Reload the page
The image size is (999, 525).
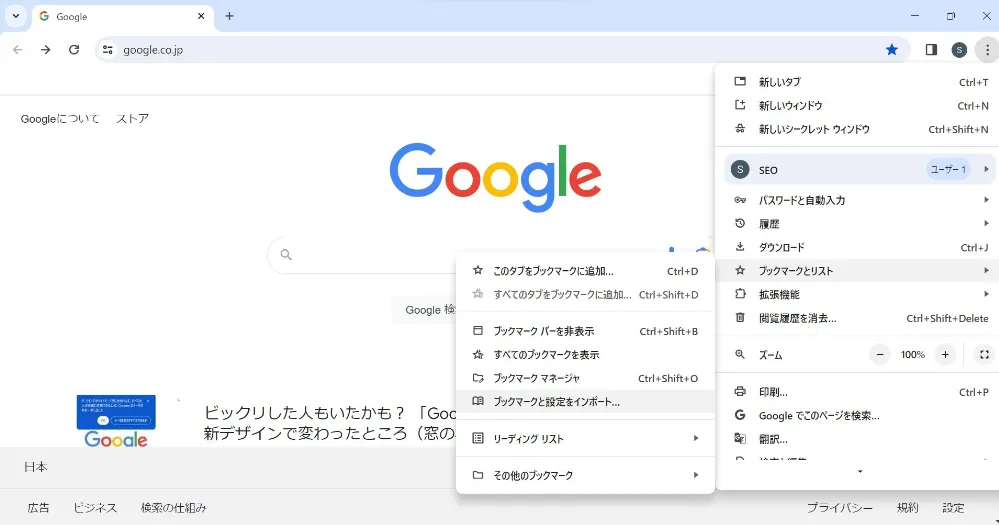coord(74,50)
